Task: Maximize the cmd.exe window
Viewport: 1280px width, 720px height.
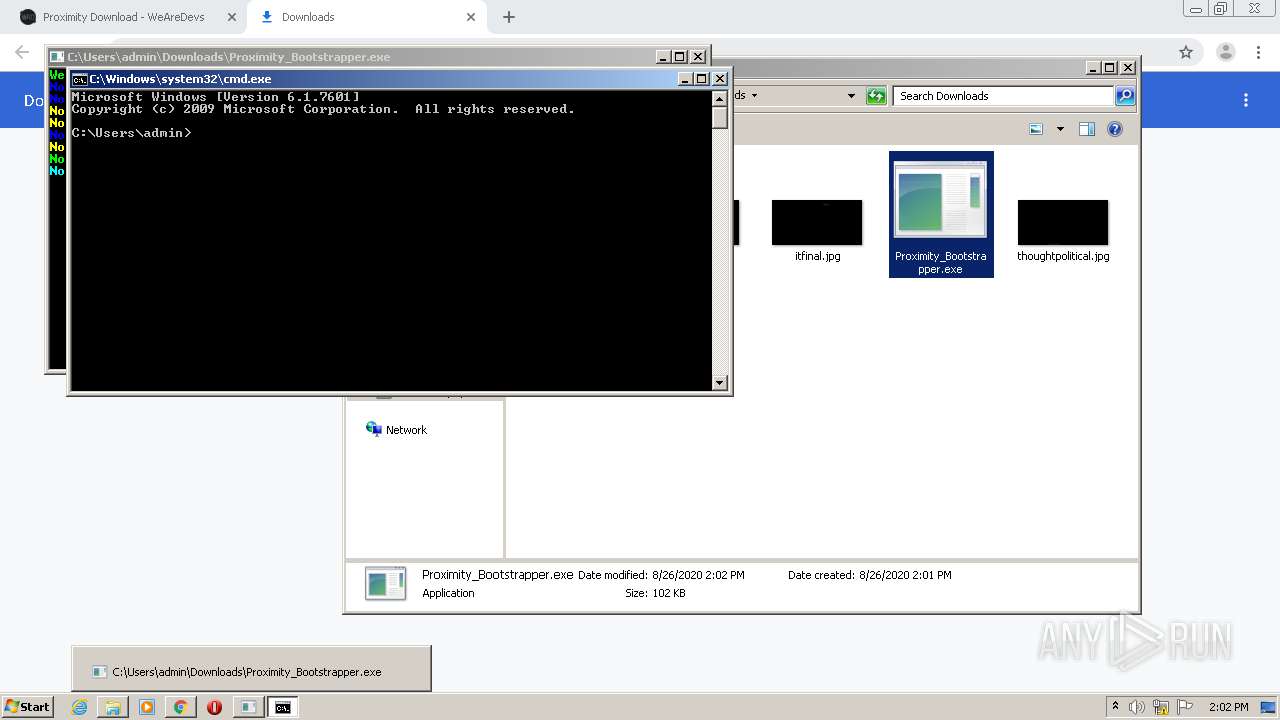Action: click(x=701, y=79)
